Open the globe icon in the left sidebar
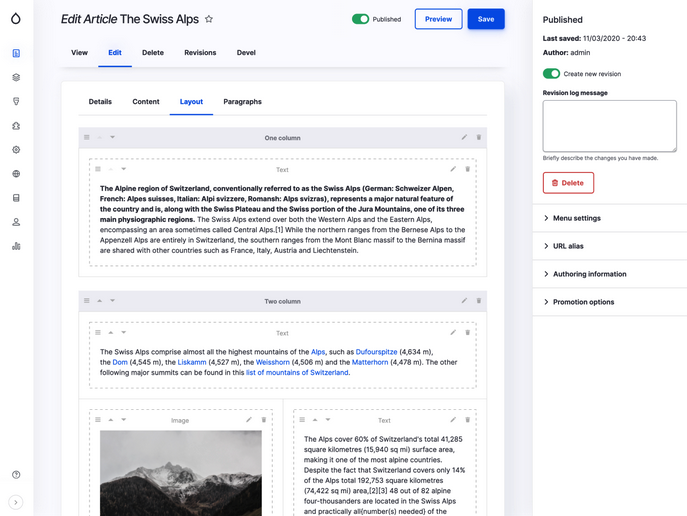Image resolution: width=687 pixels, height=516 pixels. click(16, 173)
